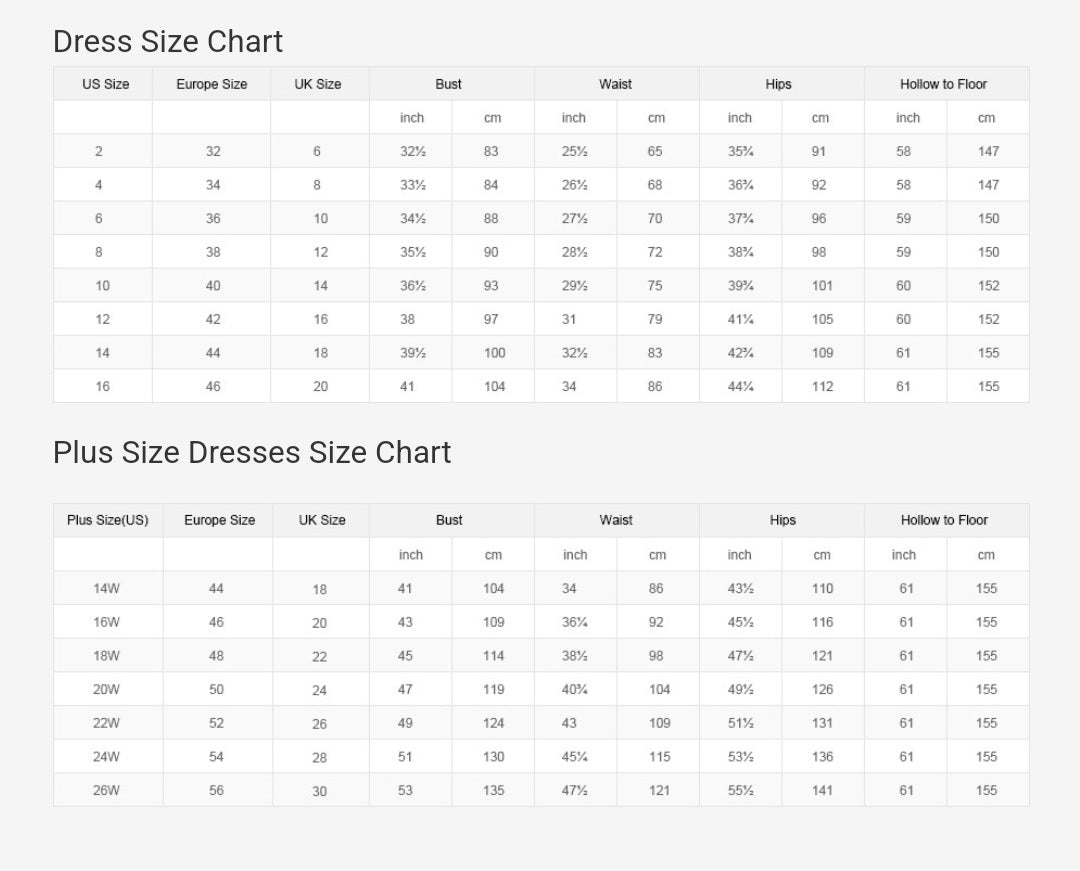This screenshot has height=871, width=1080.
Task: Select the 141 cm hips value
Action: pos(822,790)
